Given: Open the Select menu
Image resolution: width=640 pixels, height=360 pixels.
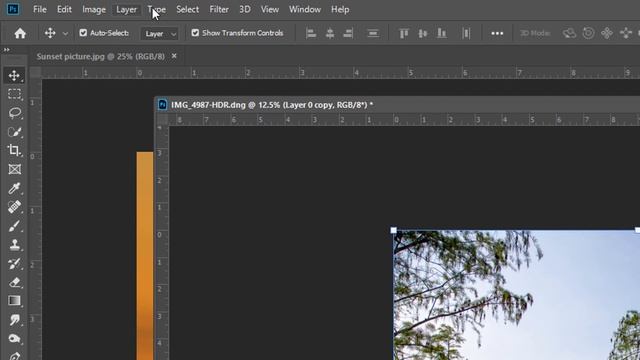Looking at the screenshot, I should click(187, 9).
